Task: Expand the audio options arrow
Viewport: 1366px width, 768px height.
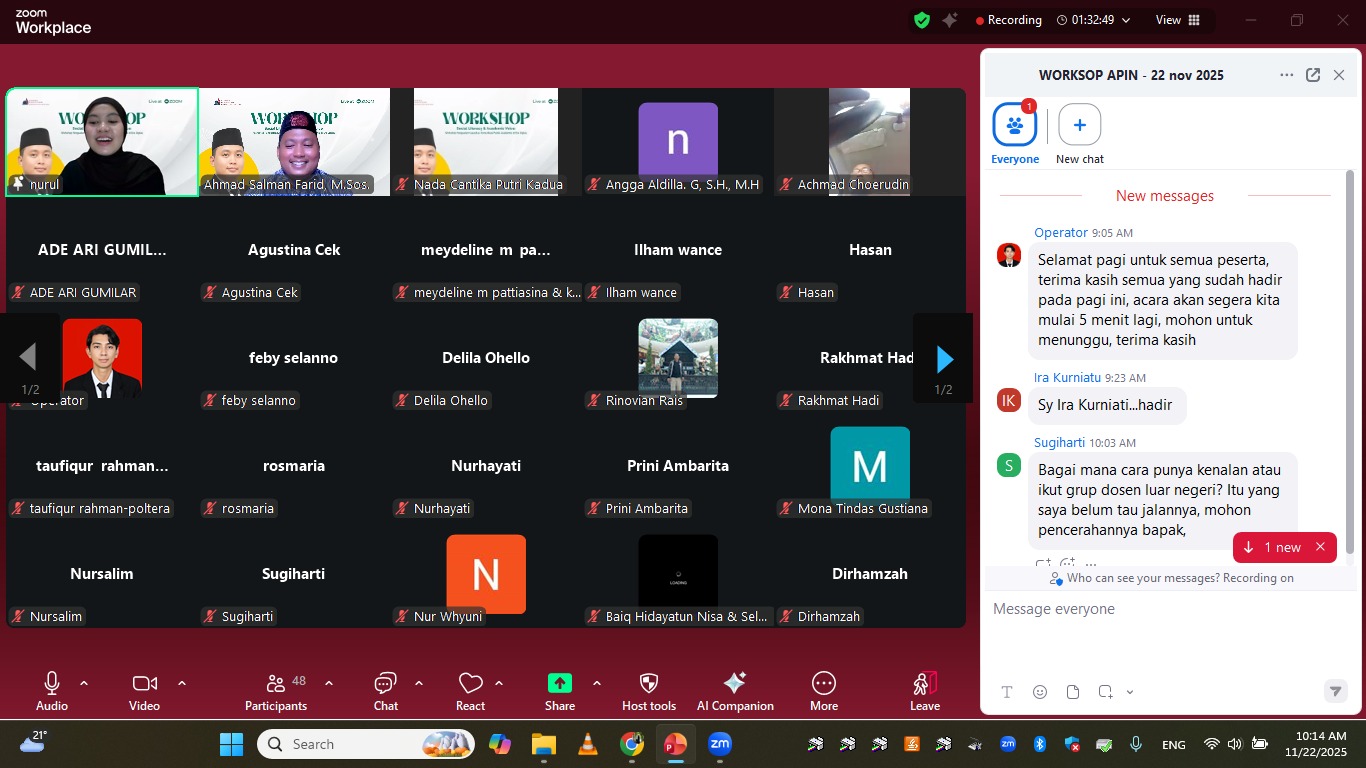Action: click(x=84, y=683)
